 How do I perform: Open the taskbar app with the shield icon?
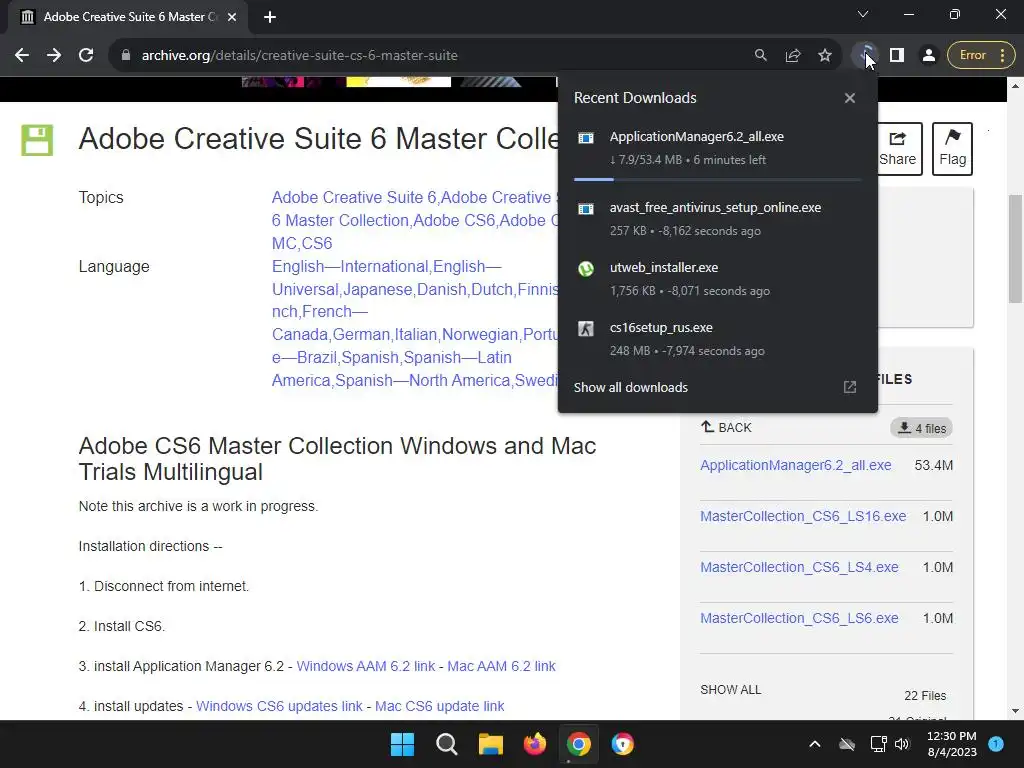click(622, 744)
